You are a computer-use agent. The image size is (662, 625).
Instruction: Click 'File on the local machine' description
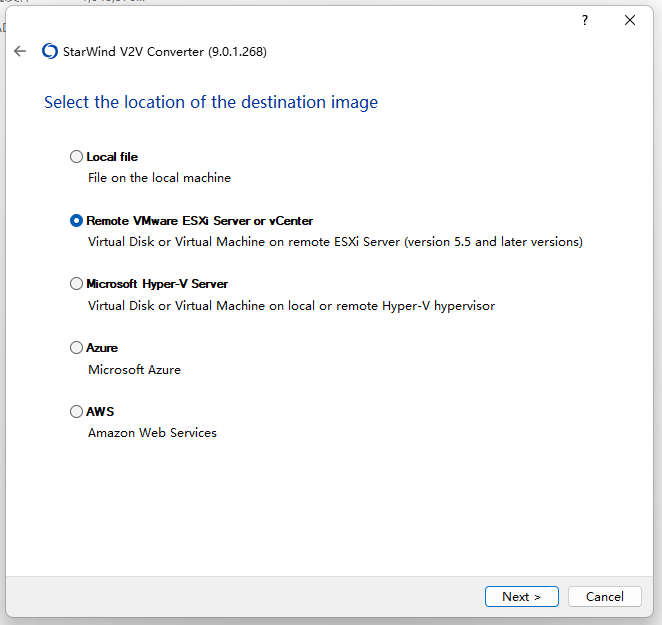160,178
